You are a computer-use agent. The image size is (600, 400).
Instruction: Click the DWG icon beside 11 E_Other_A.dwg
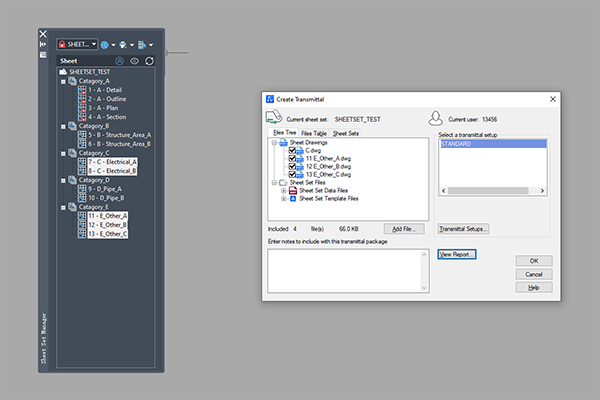coord(300,159)
